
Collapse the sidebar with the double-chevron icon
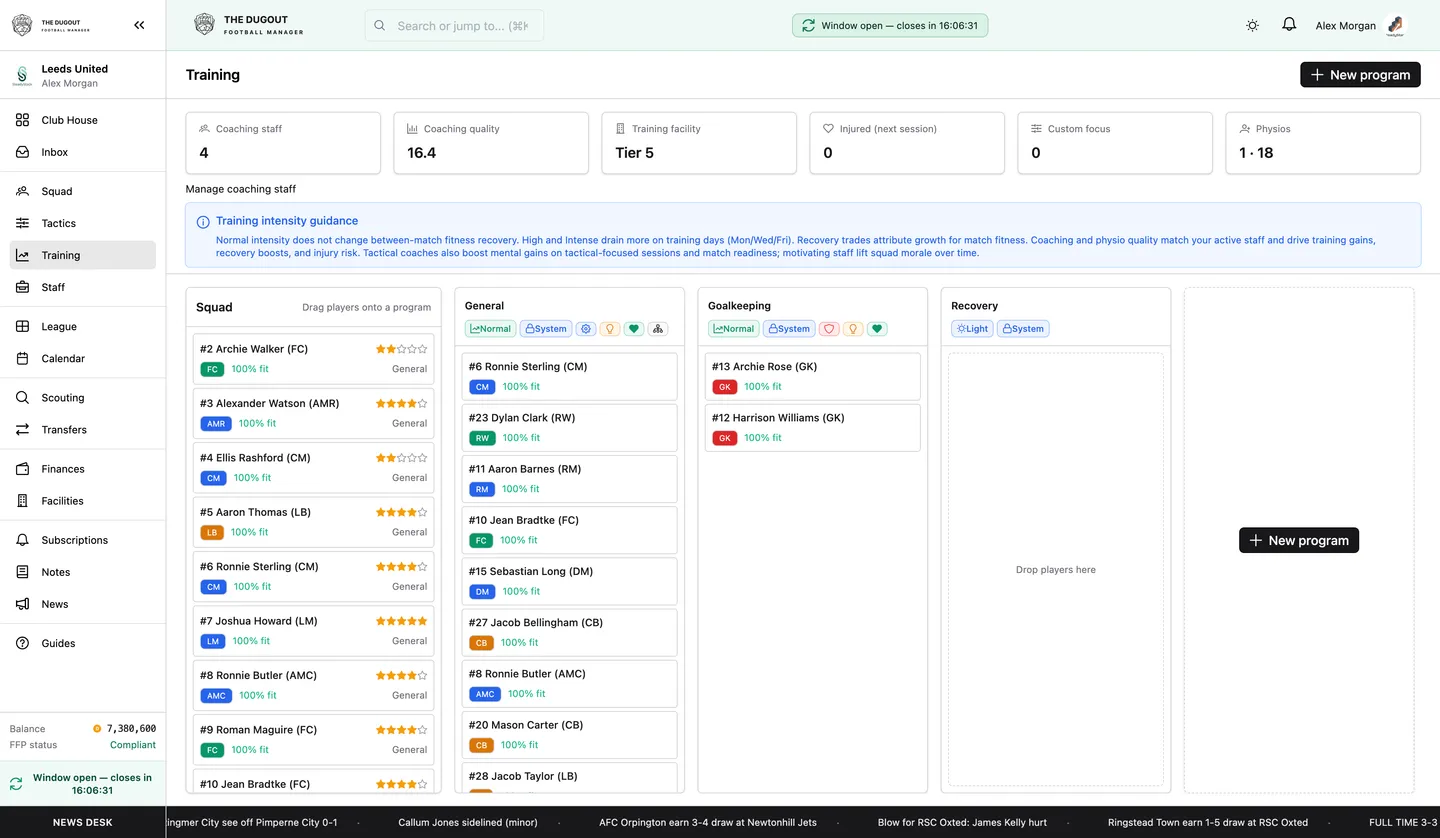click(x=139, y=25)
